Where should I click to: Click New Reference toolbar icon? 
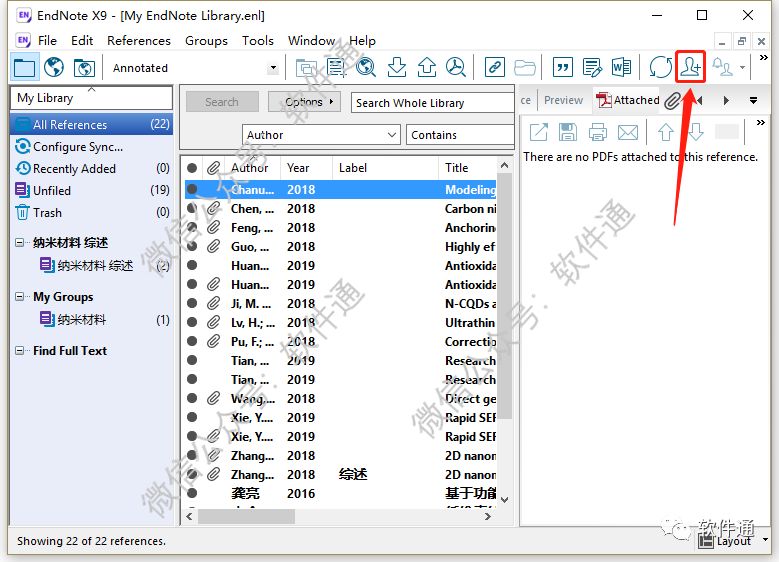click(336, 67)
